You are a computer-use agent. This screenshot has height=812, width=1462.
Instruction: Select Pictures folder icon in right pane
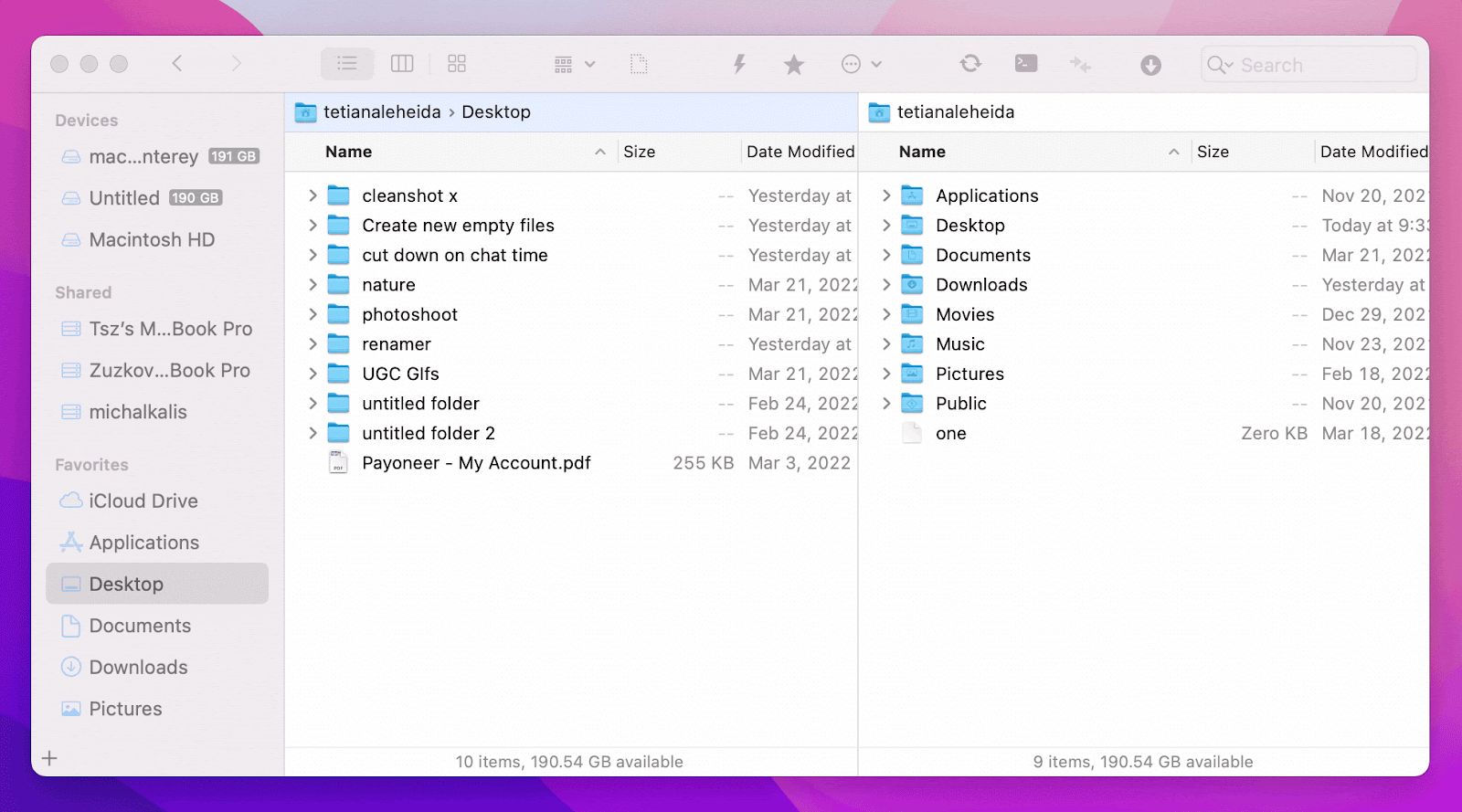912,374
